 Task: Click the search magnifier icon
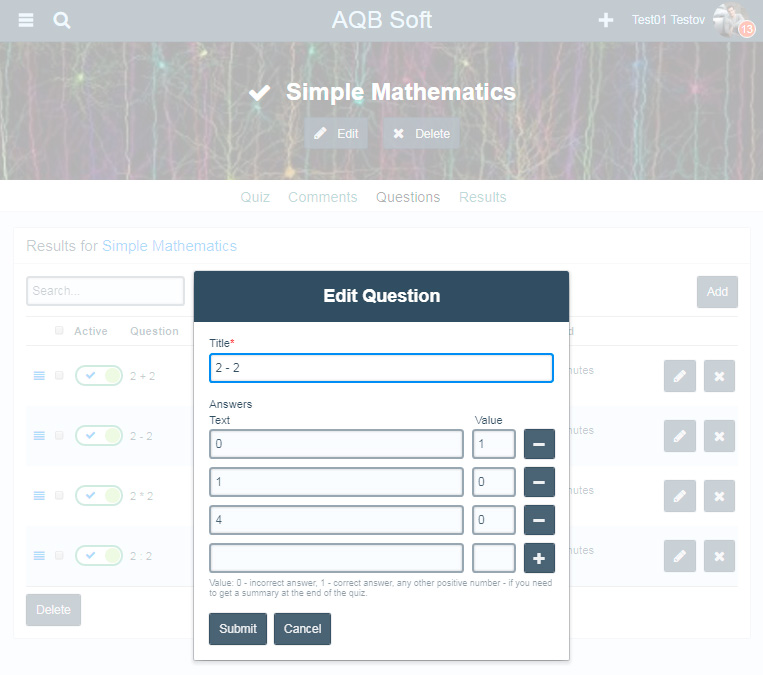[62, 20]
